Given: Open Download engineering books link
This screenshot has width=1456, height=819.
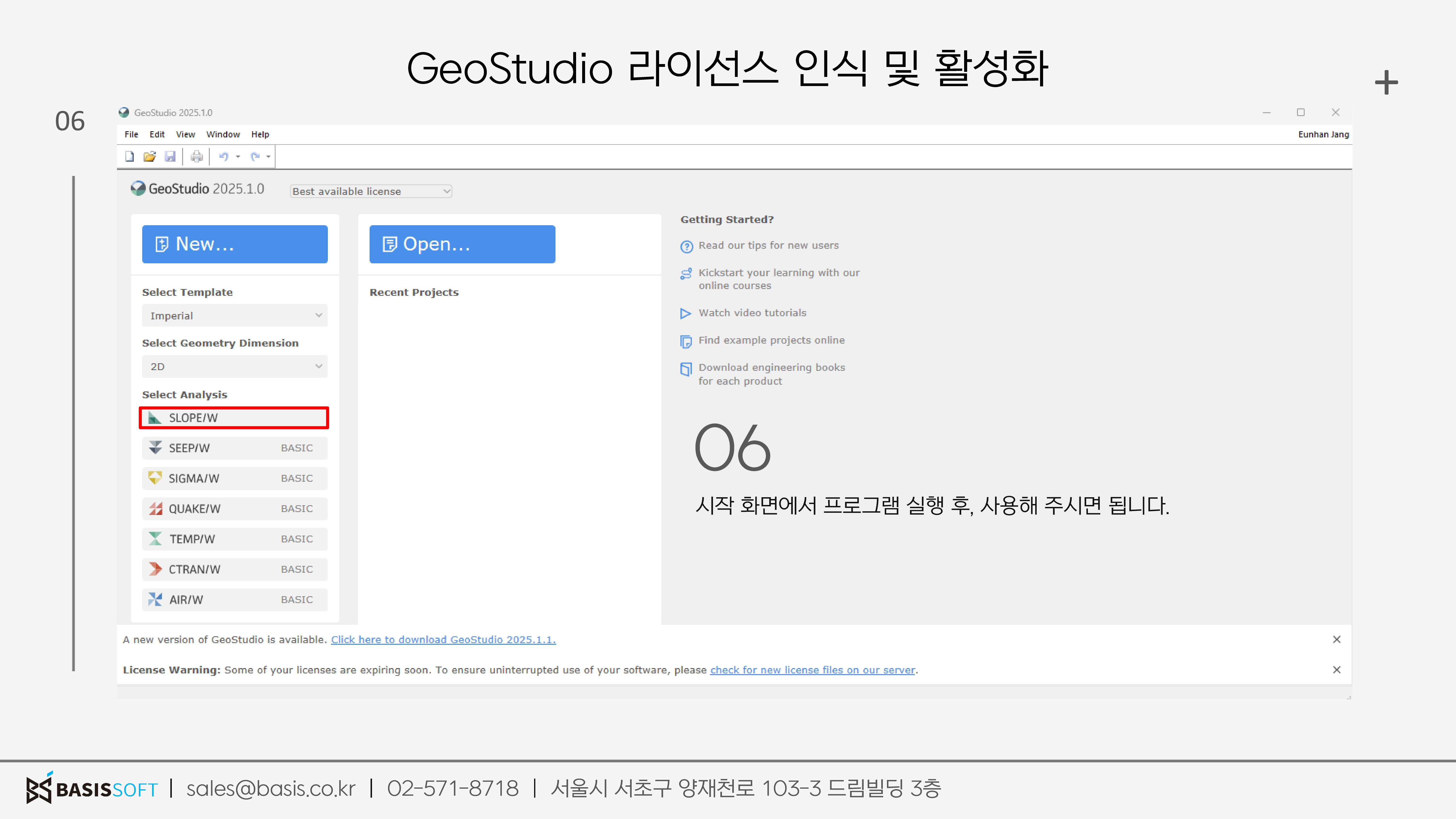Looking at the screenshot, I should click(771, 374).
